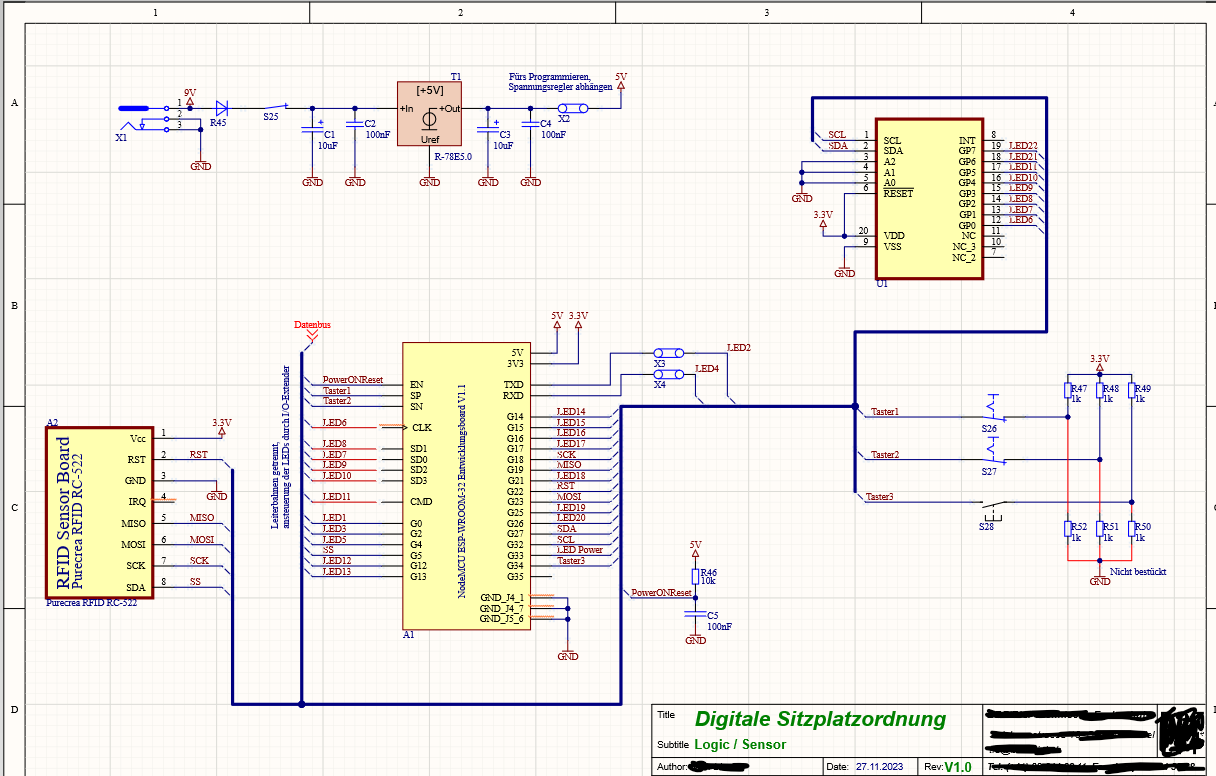Screen dimensions: 1216x776
Task: Select the U1 I/O expander chip
Action: pyautogui.click(x=926, y=198)
